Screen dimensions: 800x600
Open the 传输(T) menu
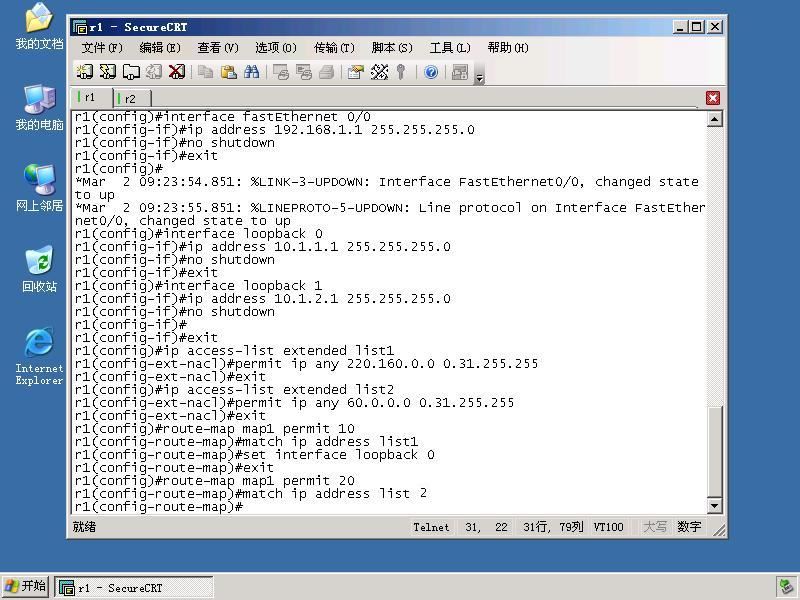pyautogui.click(x=334, y=48)
